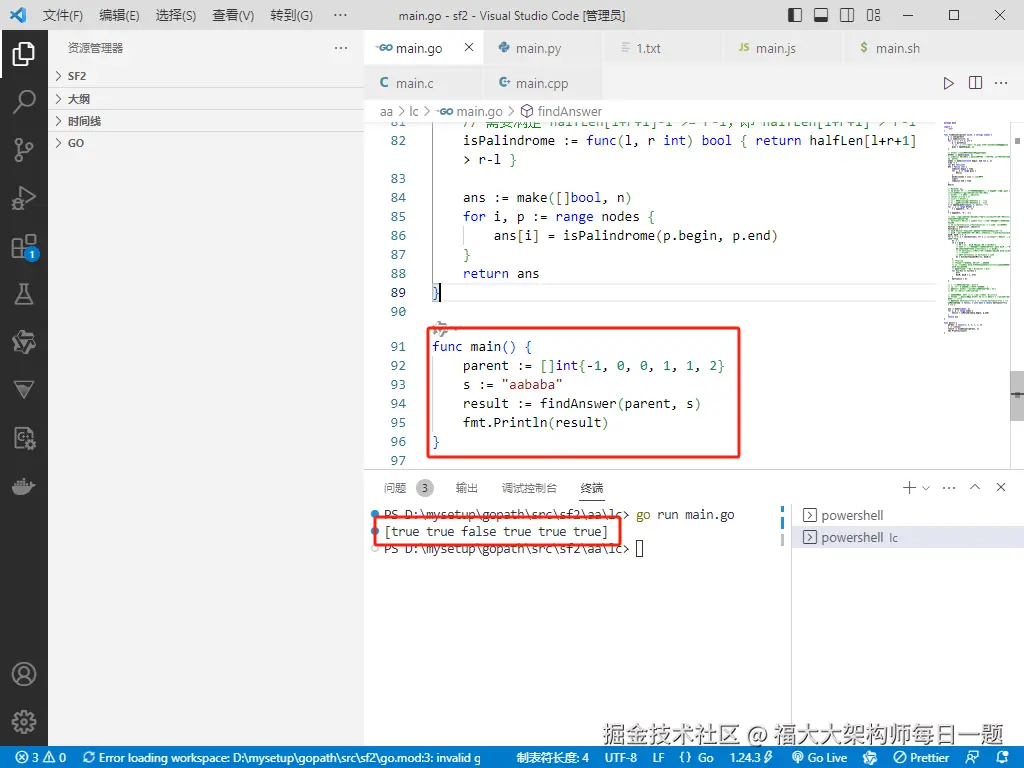Maximize the panel with up chevron

tap(975, 487)
